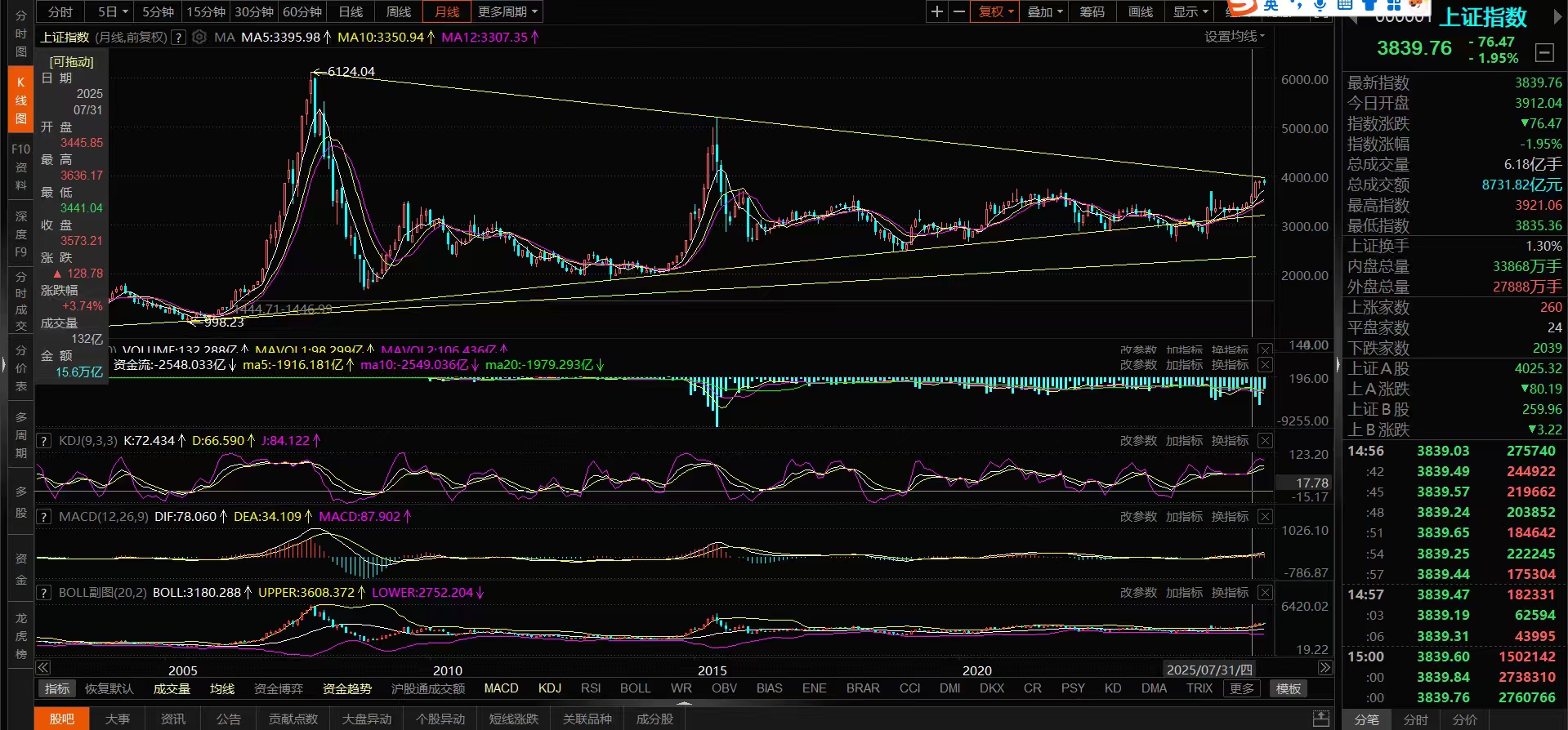
Task: Click the zoom-out minus icon
Action: coord(958,11)
